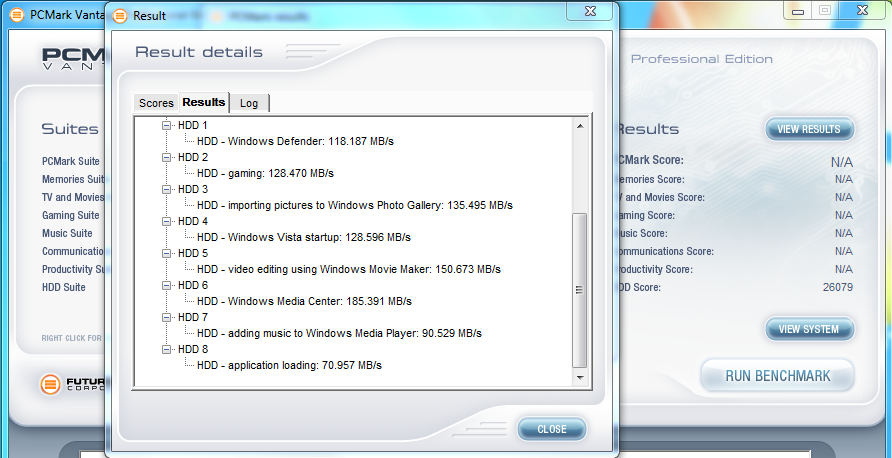Viewport: 892px width, 458px height.
Task: Collapse the HDD 3 tree node
Action: click(167, 189)
